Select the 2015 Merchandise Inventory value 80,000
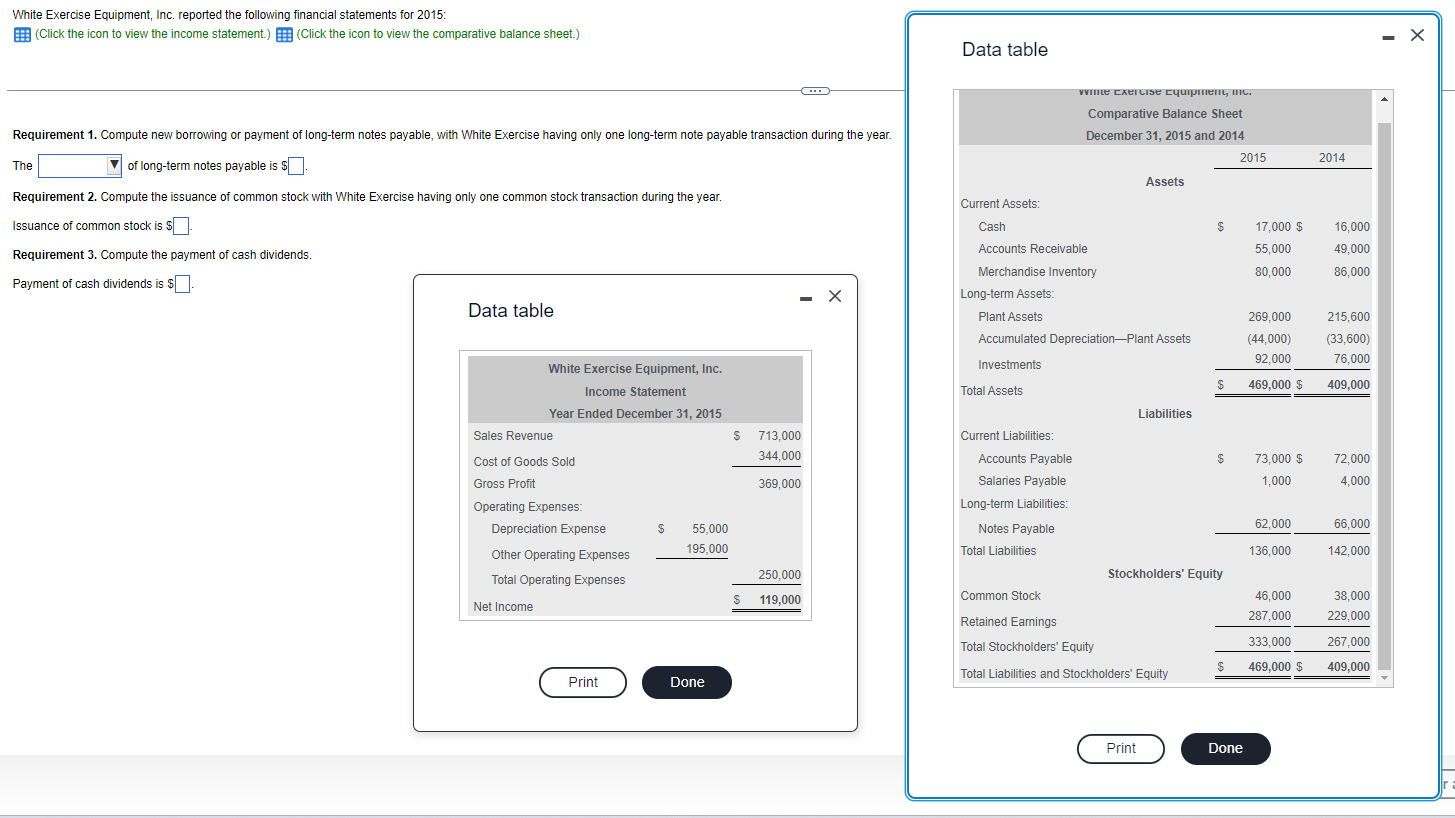Image resolution: width=1455 pixels, height=818 pixels. 1272,272
